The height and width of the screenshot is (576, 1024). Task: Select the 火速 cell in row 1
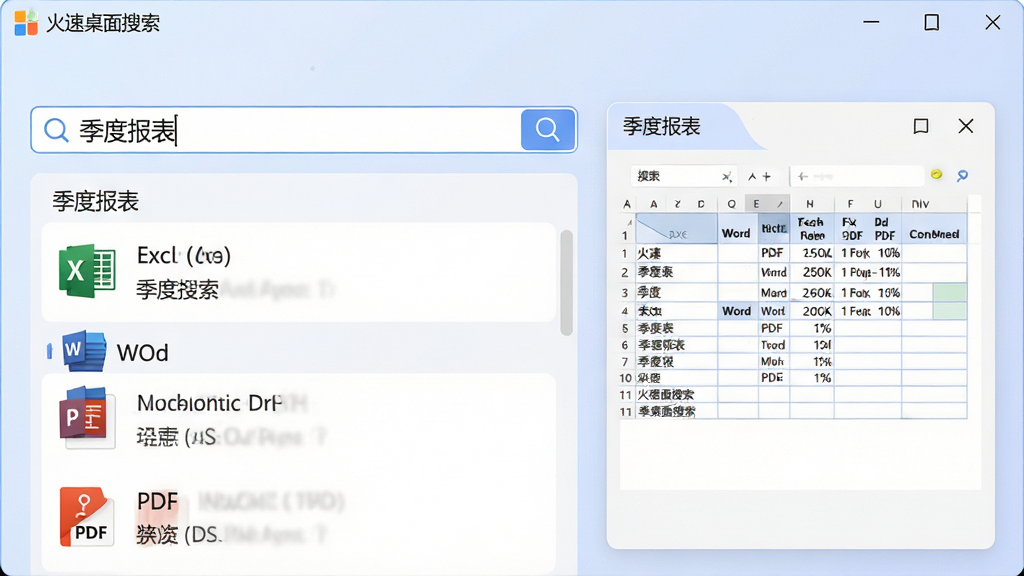(677, 253)
